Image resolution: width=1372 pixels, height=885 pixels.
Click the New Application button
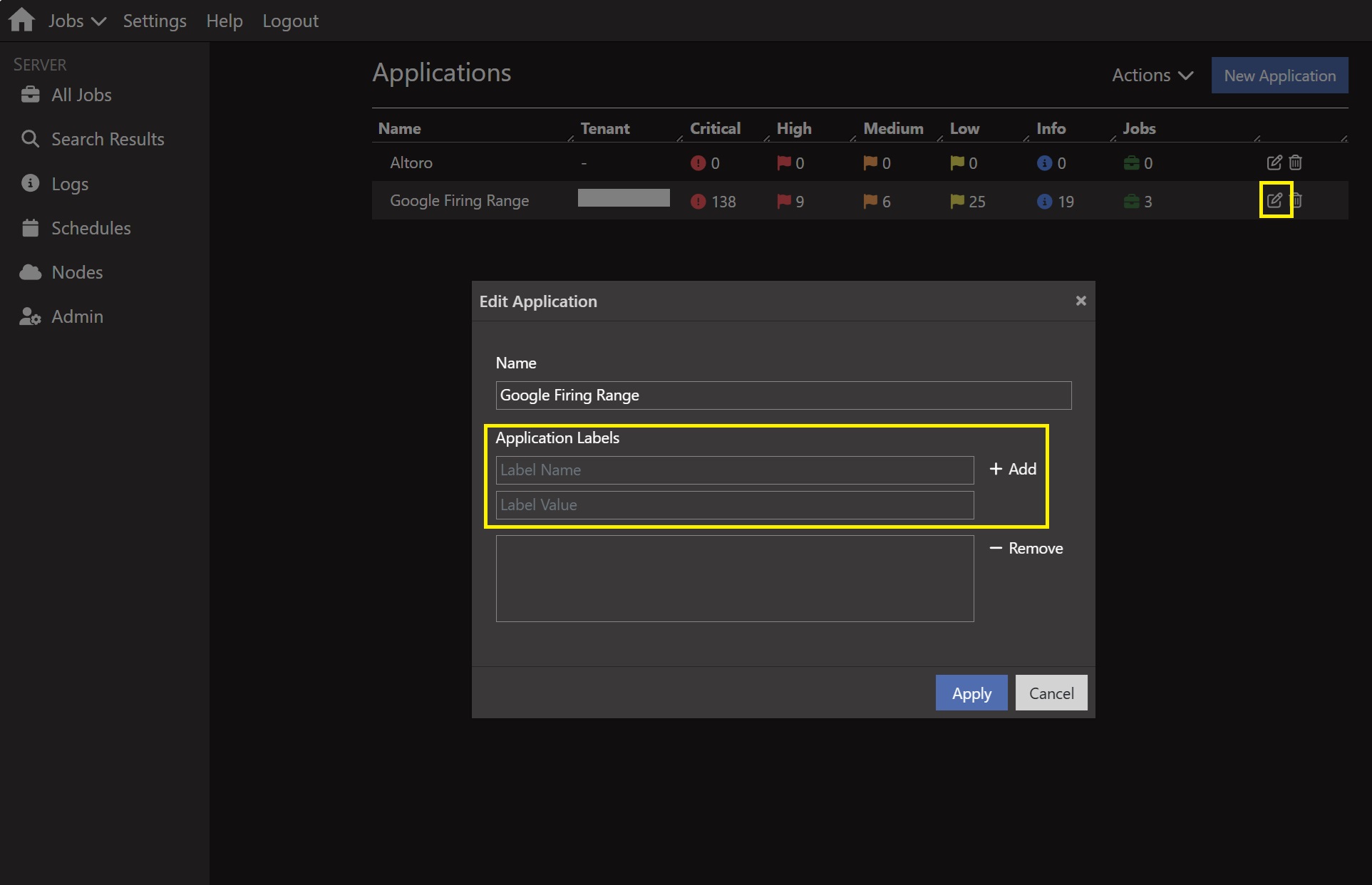pyautogui.click(x=1279, y=76)
